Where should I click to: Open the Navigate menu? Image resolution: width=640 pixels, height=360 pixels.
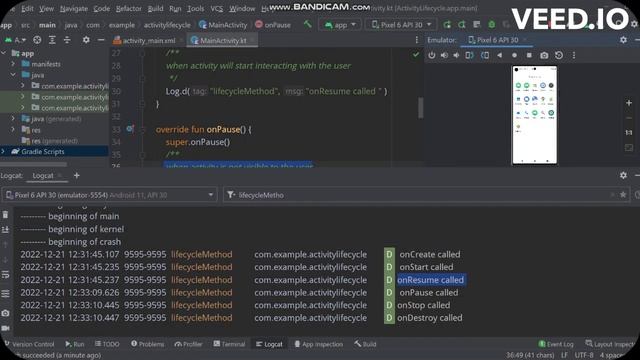coord(74,9)
